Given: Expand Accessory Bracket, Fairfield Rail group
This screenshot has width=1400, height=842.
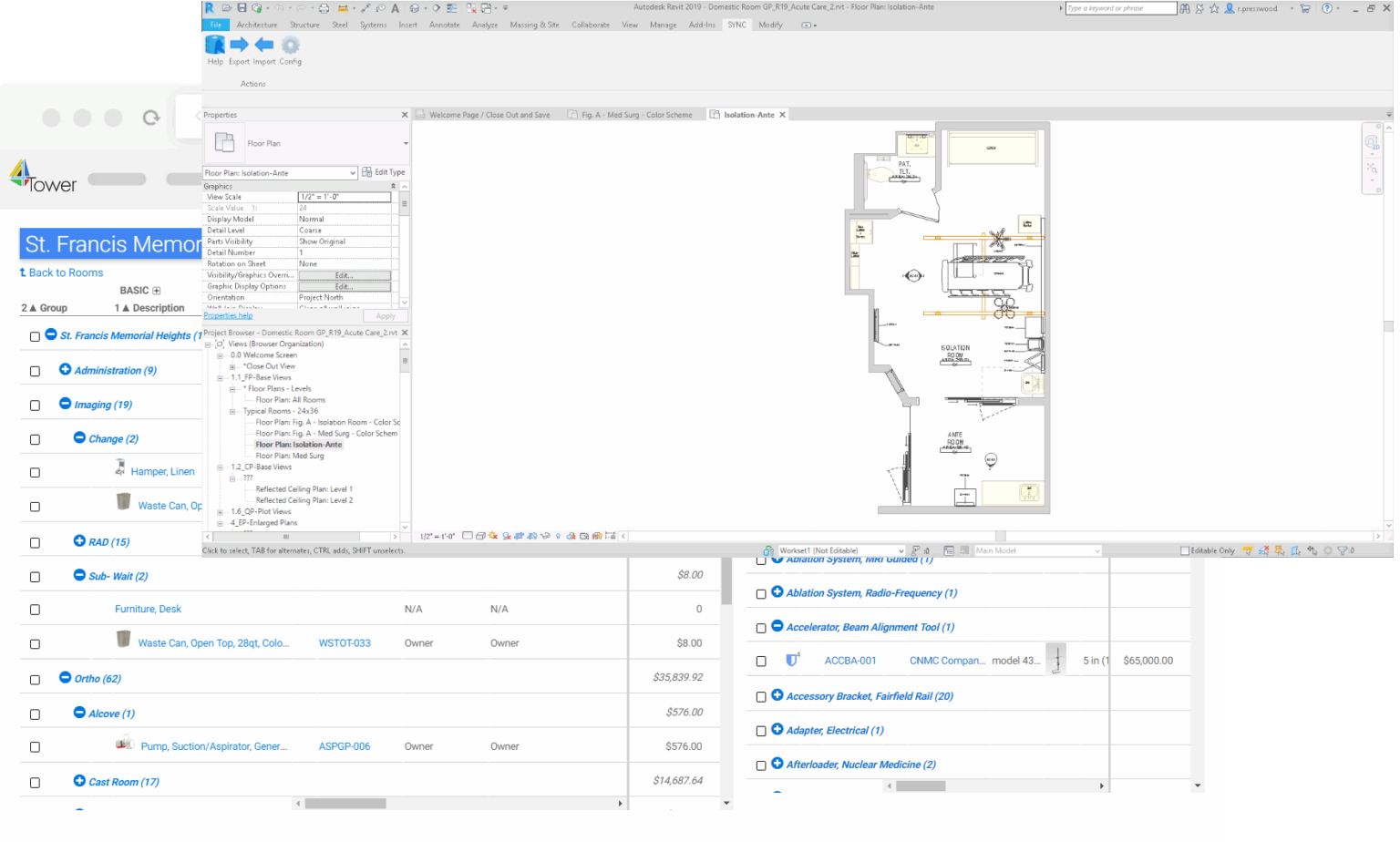Looking at the screenshot, I should pyautogui.click(x=777, y=695).
